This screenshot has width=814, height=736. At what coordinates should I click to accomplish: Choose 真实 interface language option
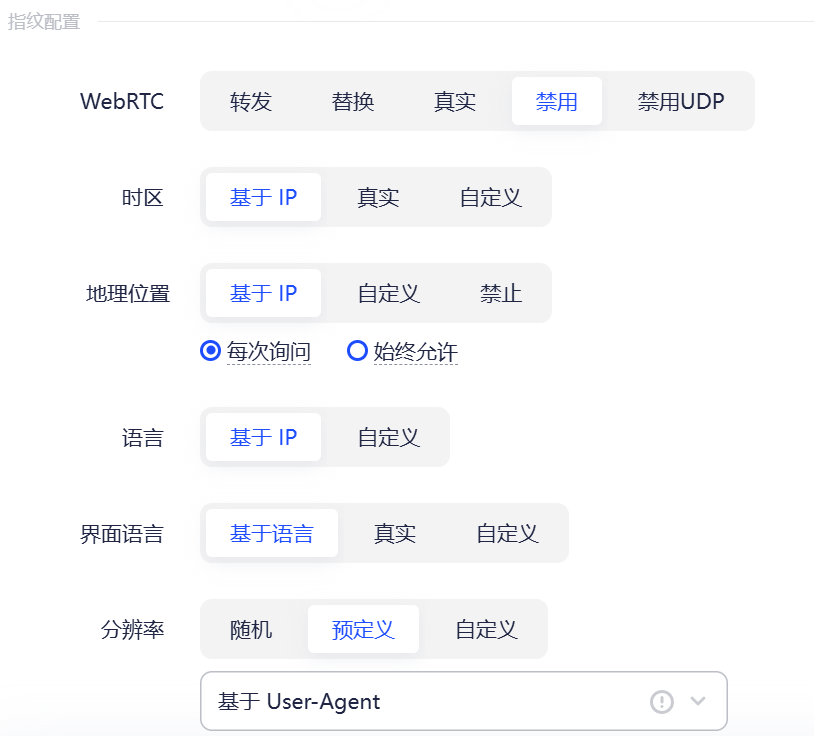[x=393, y=533]
